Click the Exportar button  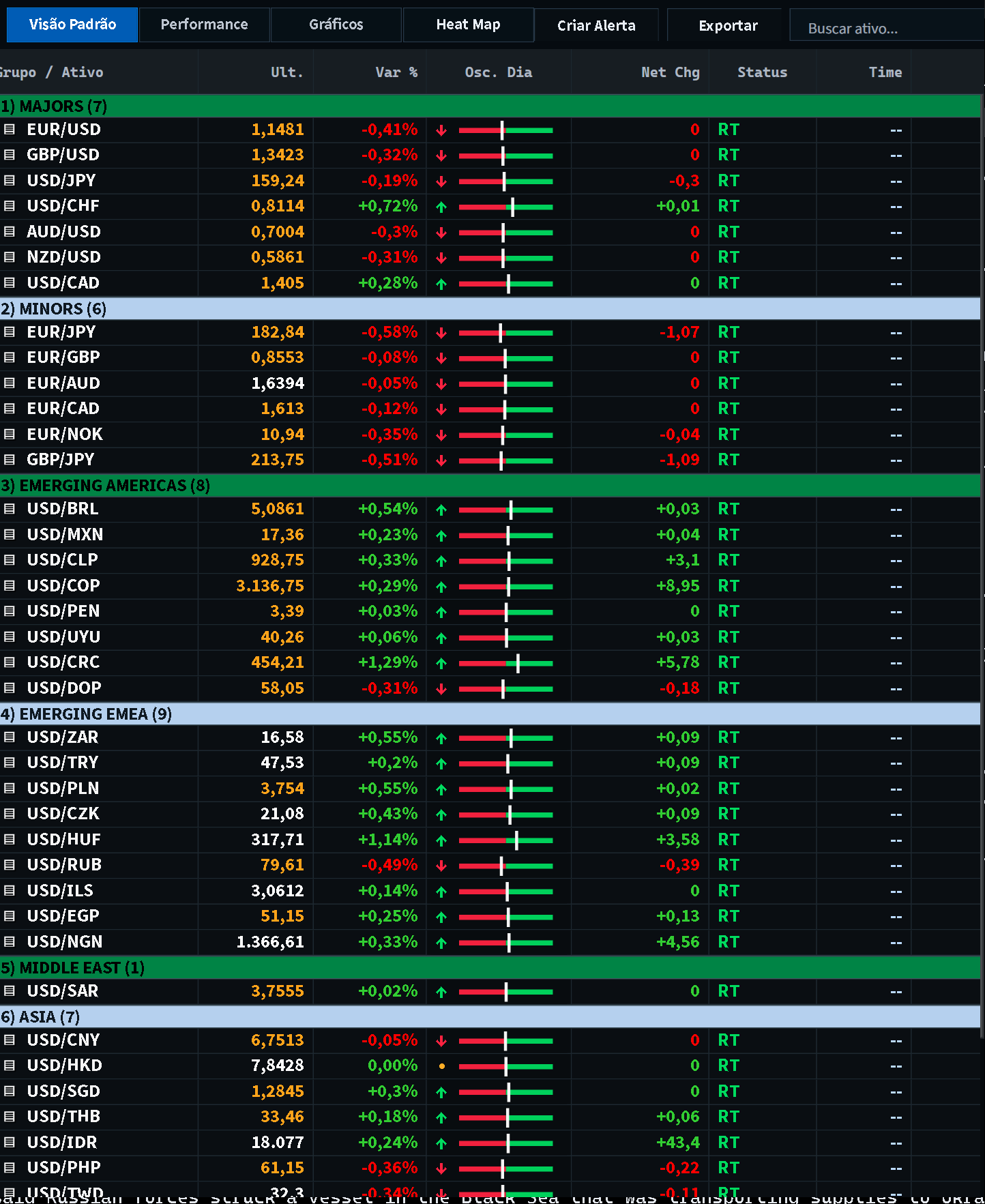[729, 25]
